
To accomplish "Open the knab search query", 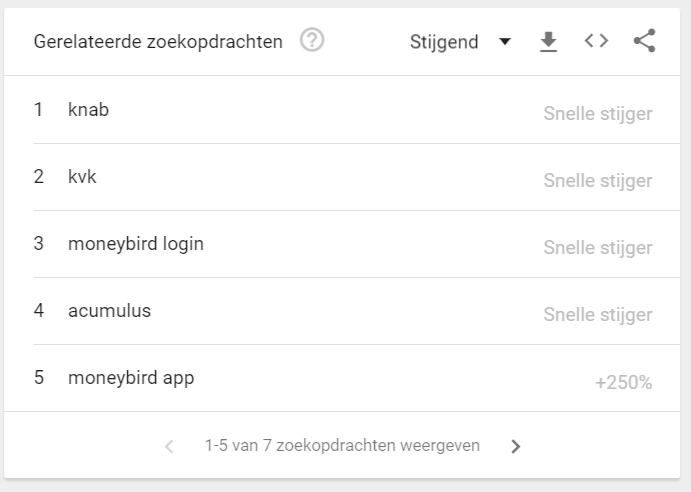I will (x=88, y=110).
